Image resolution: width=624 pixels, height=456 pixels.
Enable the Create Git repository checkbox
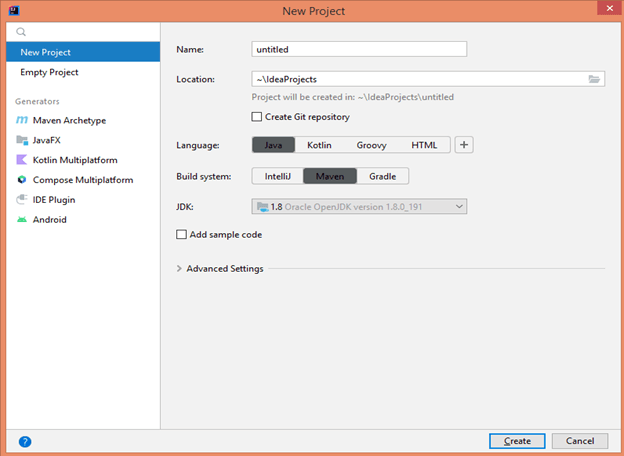(x=257, y=117)
